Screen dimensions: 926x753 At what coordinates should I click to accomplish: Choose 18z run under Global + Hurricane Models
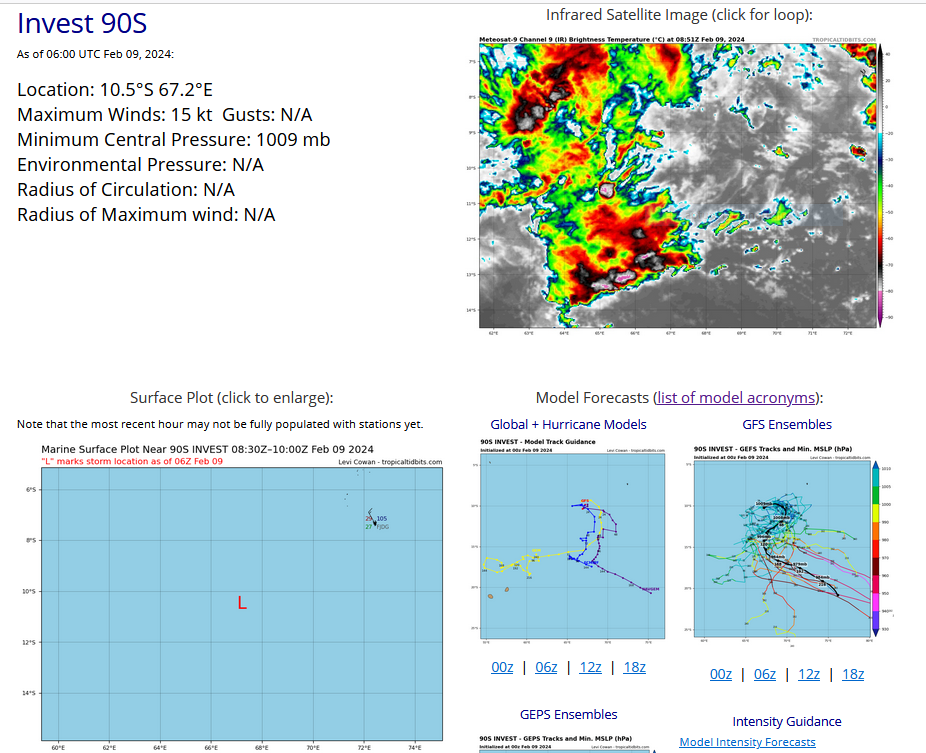634,667
